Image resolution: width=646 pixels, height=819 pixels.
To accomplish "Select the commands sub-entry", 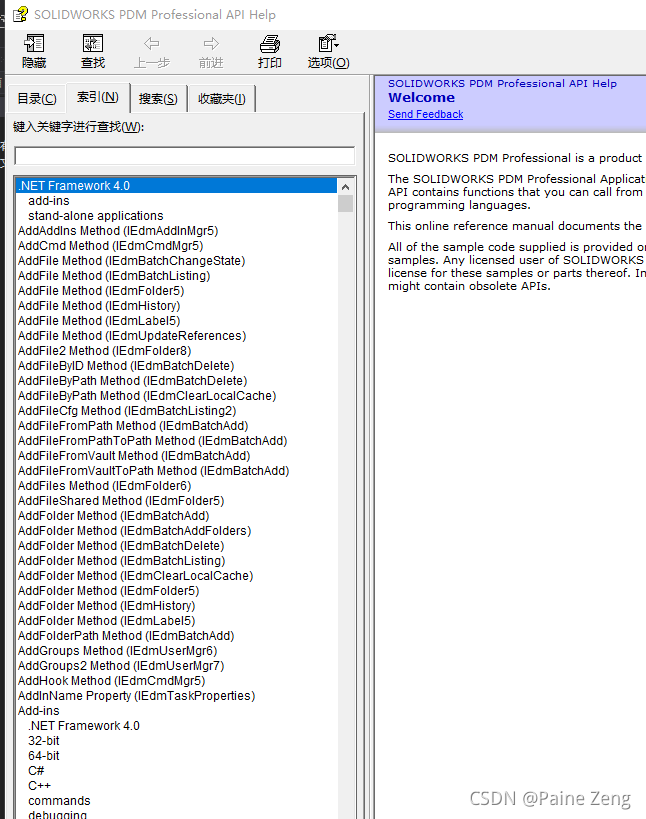I will click(59, 801).
